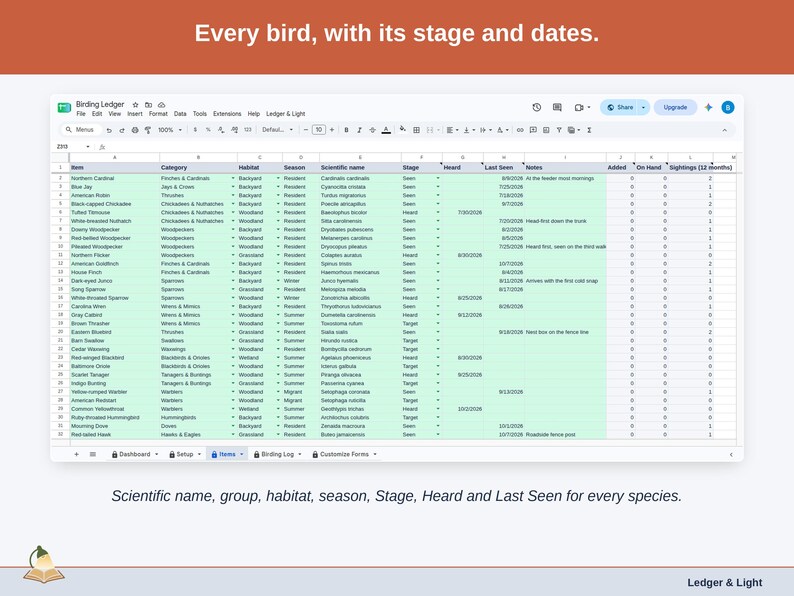Image resolution: width=794 pixels, height=596 pixels.
Task: Switch to the Setup sheet tab
Action: 185,454
